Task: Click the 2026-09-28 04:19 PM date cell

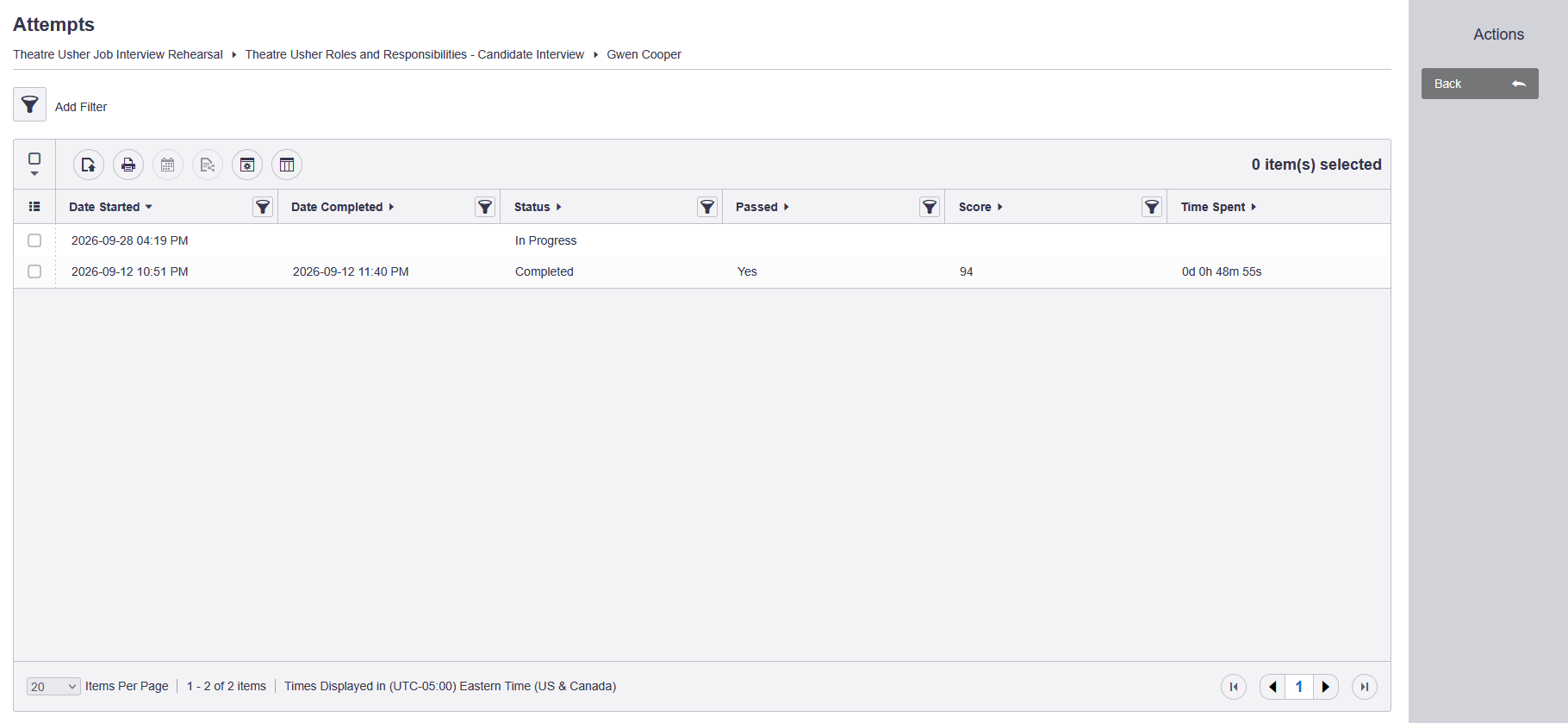Action: (130, 240)
